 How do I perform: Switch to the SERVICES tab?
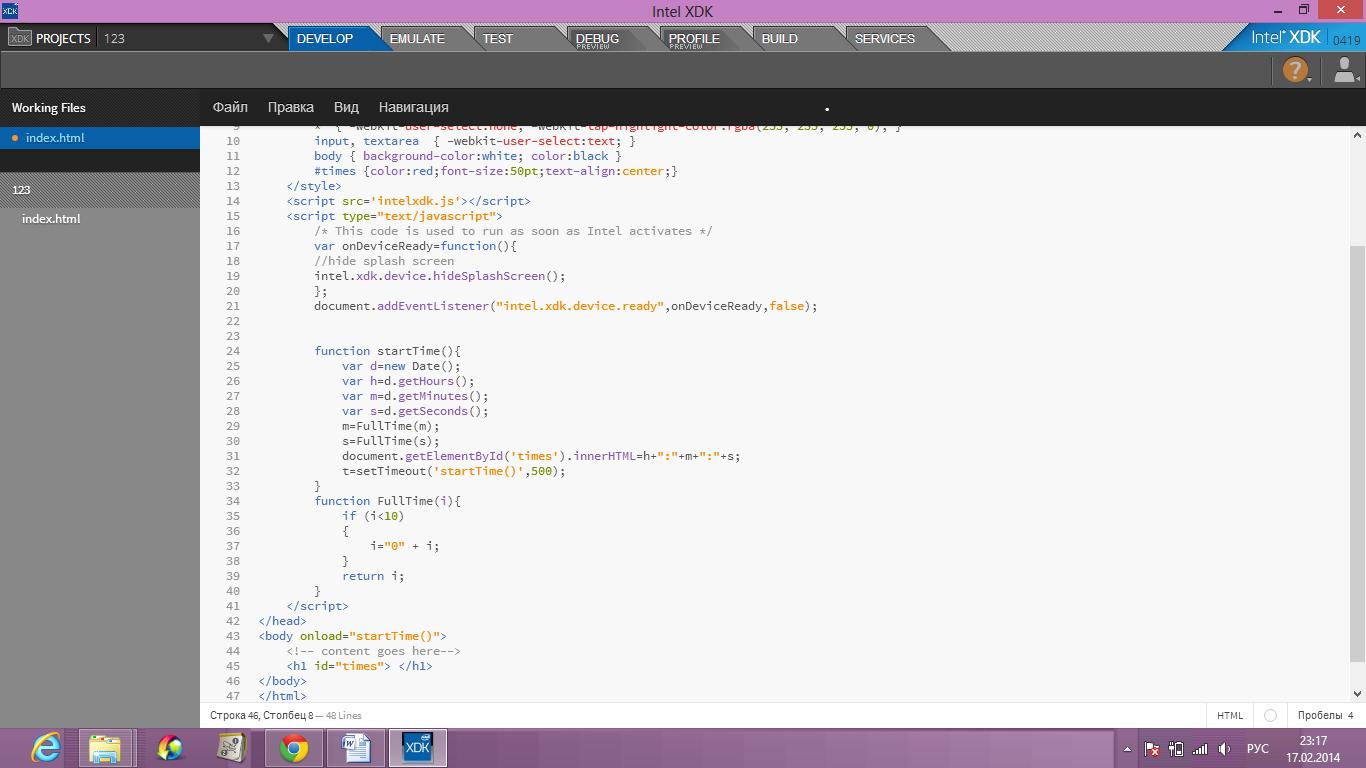point(885,38)
